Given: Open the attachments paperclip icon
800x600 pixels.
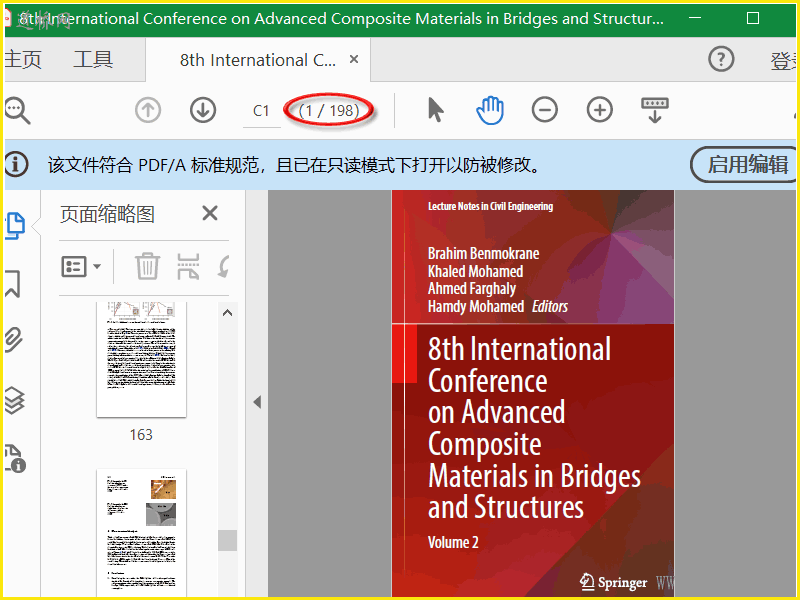Looking at the screenshot, I should click(x=14, y=340).
